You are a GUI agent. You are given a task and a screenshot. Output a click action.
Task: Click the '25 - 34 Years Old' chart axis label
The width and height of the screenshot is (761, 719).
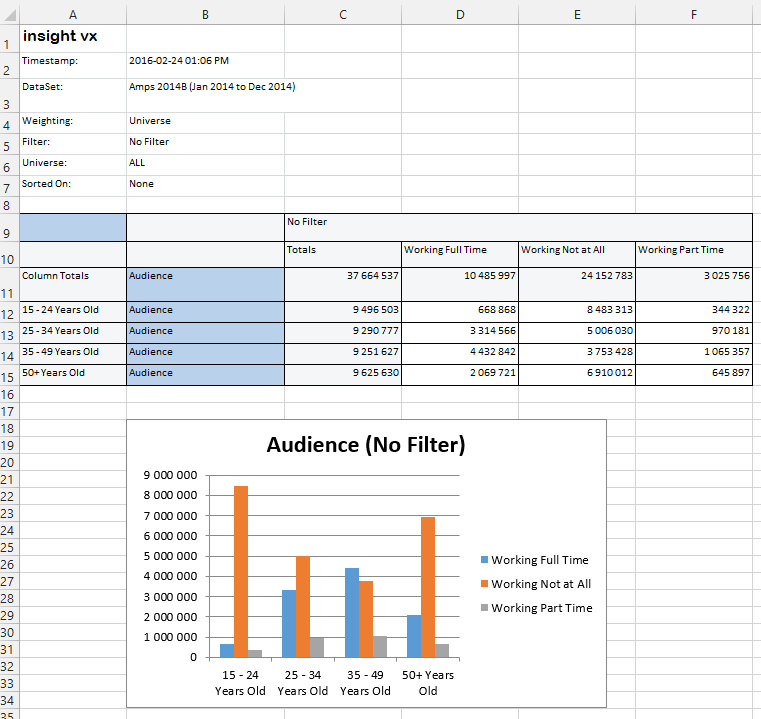(x=303, y=683)
